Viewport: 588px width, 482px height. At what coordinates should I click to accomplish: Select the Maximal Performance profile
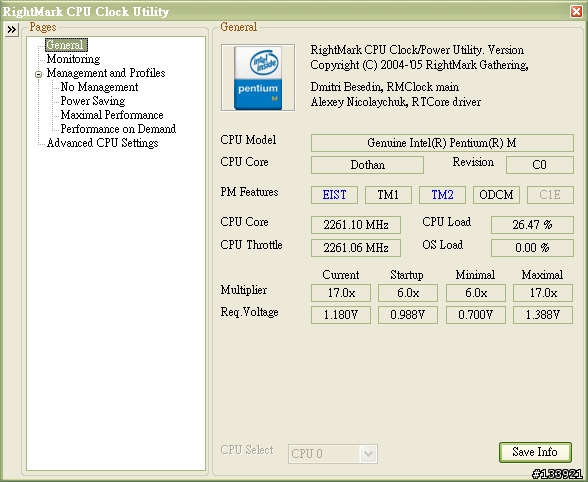point(112,115)
